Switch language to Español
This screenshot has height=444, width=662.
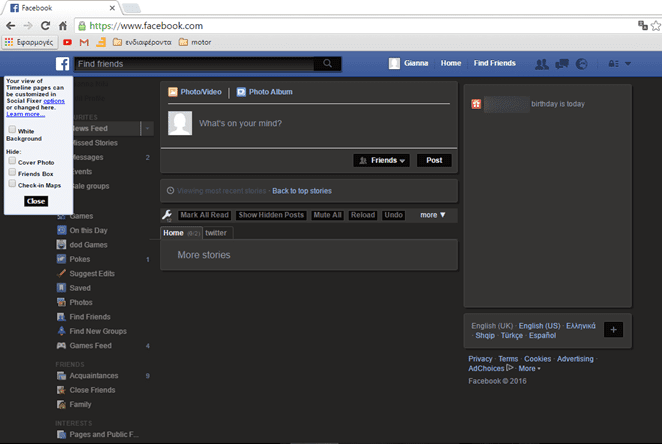click(x=543, y=336)
